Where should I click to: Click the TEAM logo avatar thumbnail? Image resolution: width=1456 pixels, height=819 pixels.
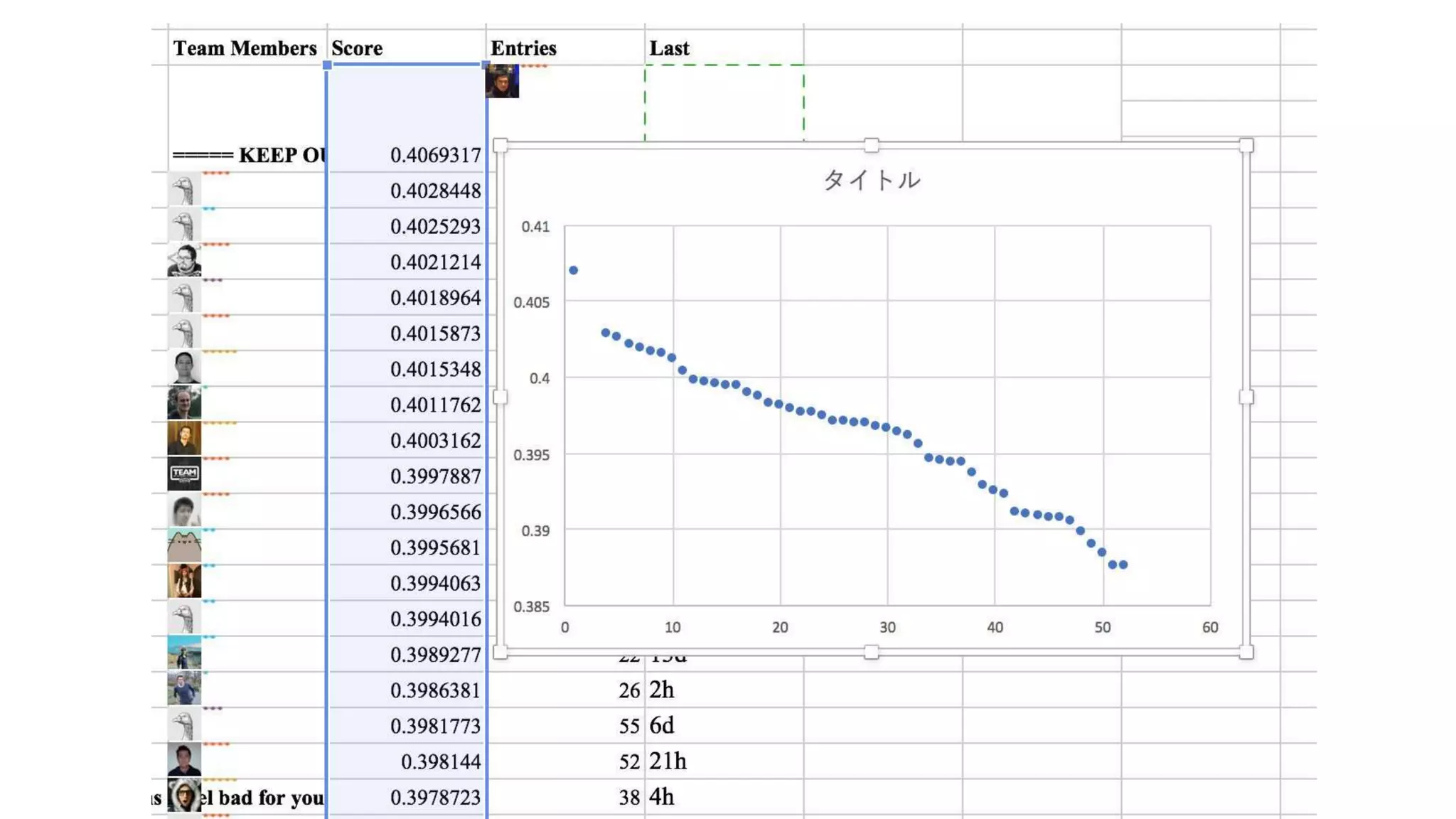pyautogui.click(x=184, y=474)
